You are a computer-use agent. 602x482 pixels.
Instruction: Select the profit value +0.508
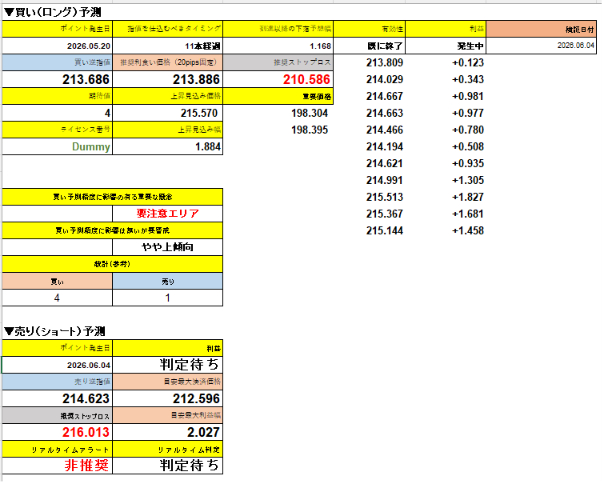coord(468,146)
